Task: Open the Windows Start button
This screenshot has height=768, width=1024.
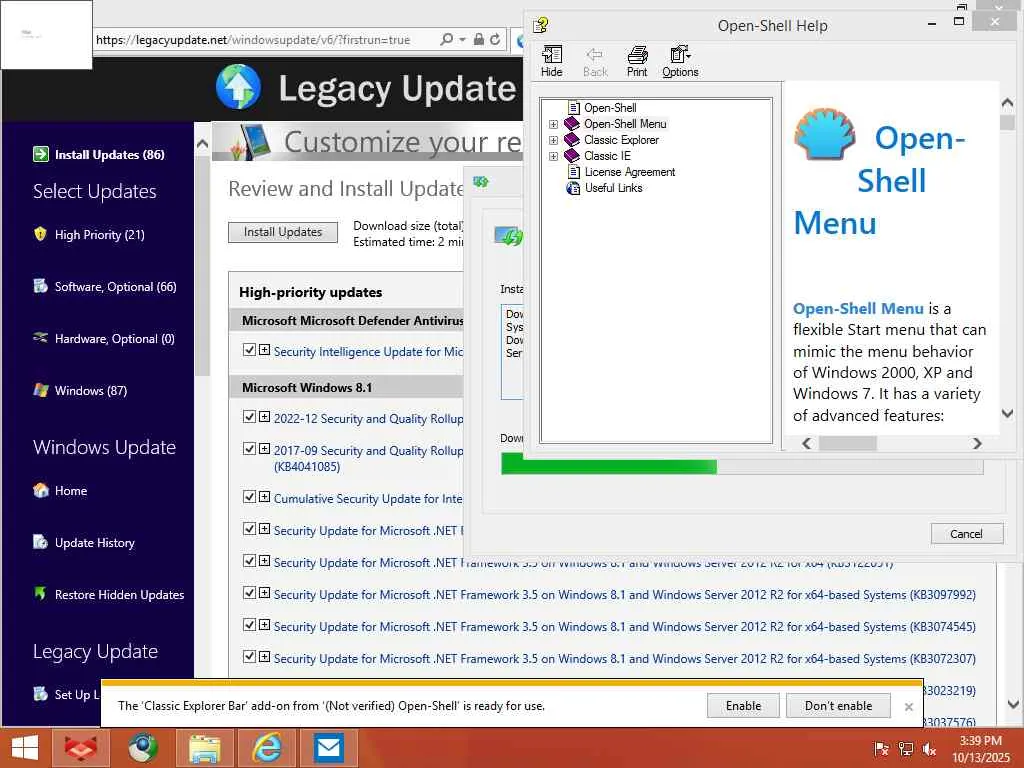Action: pos(25,748)
